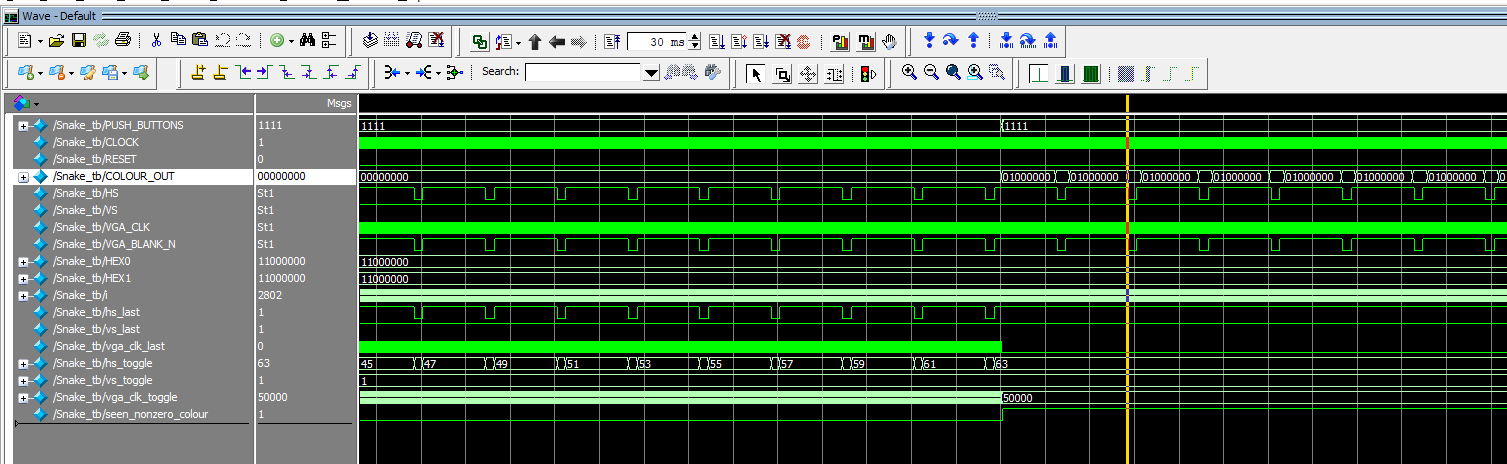The width and height of the screenshot is (1507, 464).
Task: Find the previous rising edge icon
Action: point(330,72)
